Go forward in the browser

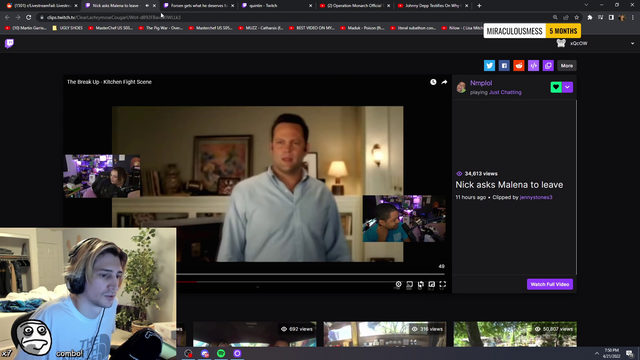(x=18, y=18)
